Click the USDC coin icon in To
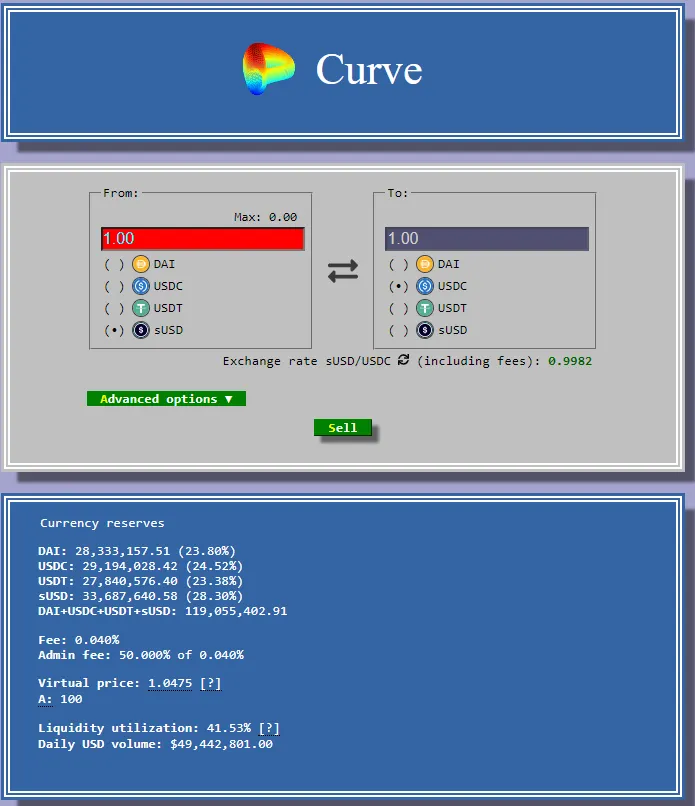695x806 pixels. (425, 286)
